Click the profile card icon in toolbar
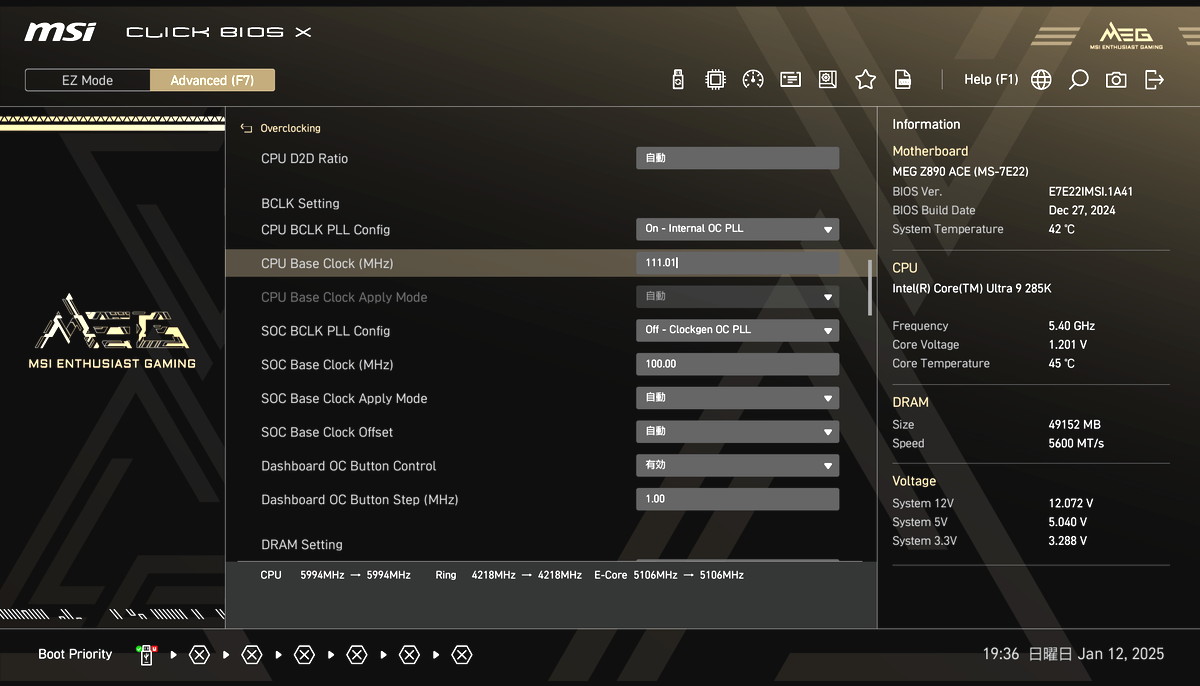 coord(791,80)
